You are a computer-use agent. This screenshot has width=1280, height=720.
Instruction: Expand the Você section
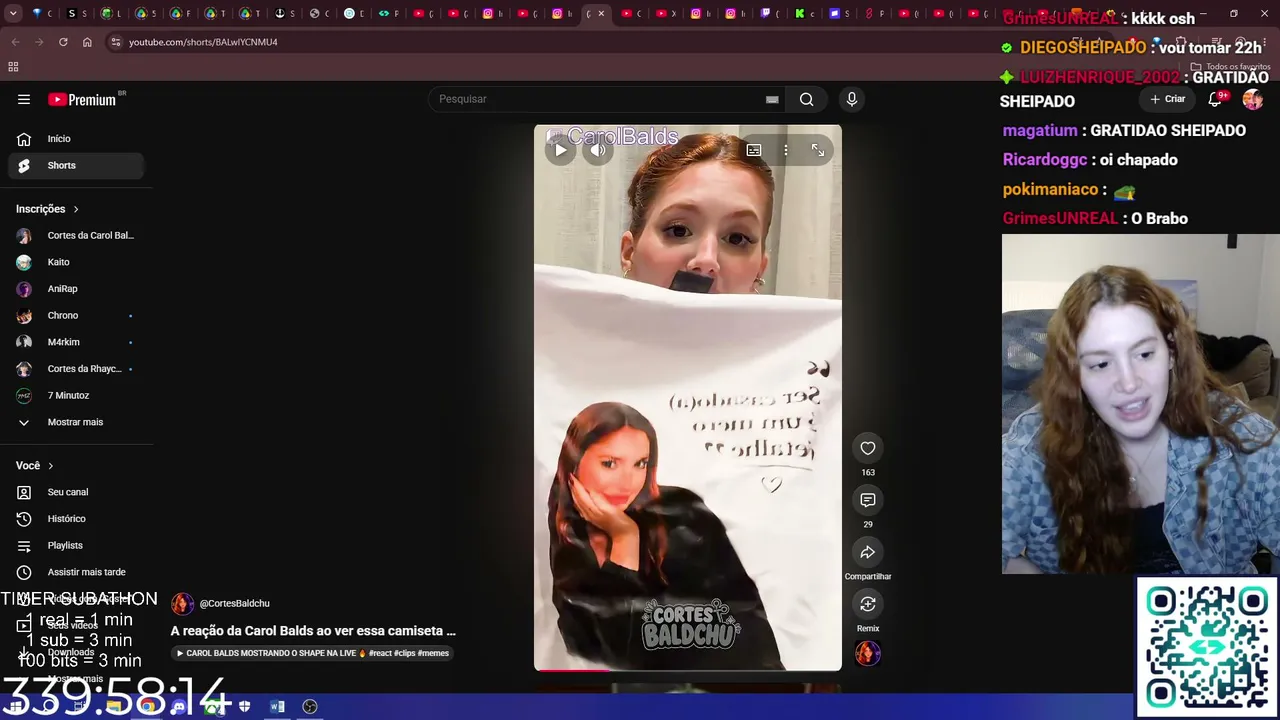tap(35, 465)
